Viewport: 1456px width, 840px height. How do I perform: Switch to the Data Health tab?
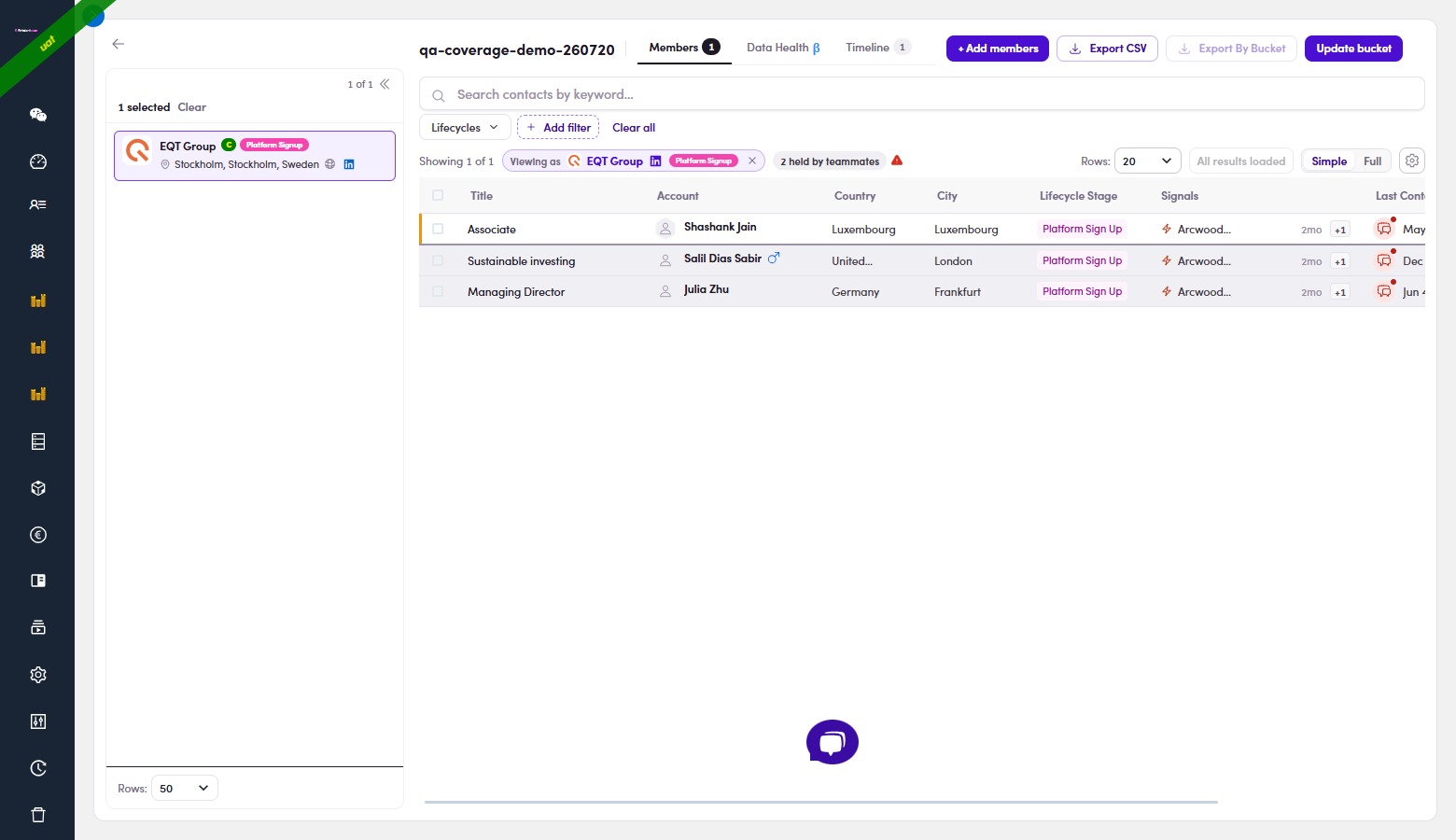[x=783, y=48]
